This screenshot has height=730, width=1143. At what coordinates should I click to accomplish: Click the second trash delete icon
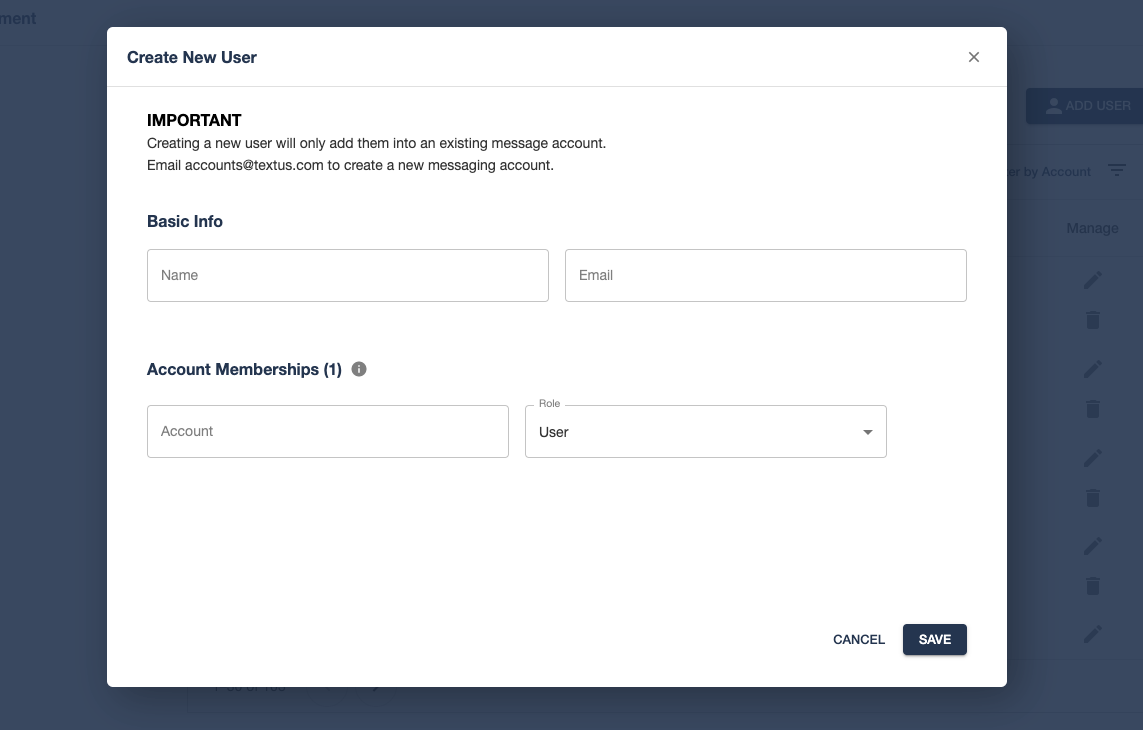pyautogui.click(x=1092, y=409)
